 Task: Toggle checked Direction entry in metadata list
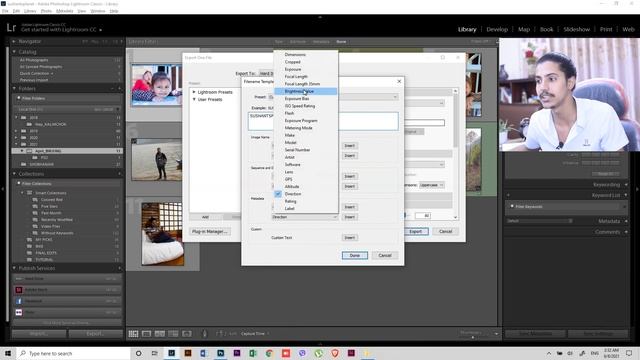[305, 194]
